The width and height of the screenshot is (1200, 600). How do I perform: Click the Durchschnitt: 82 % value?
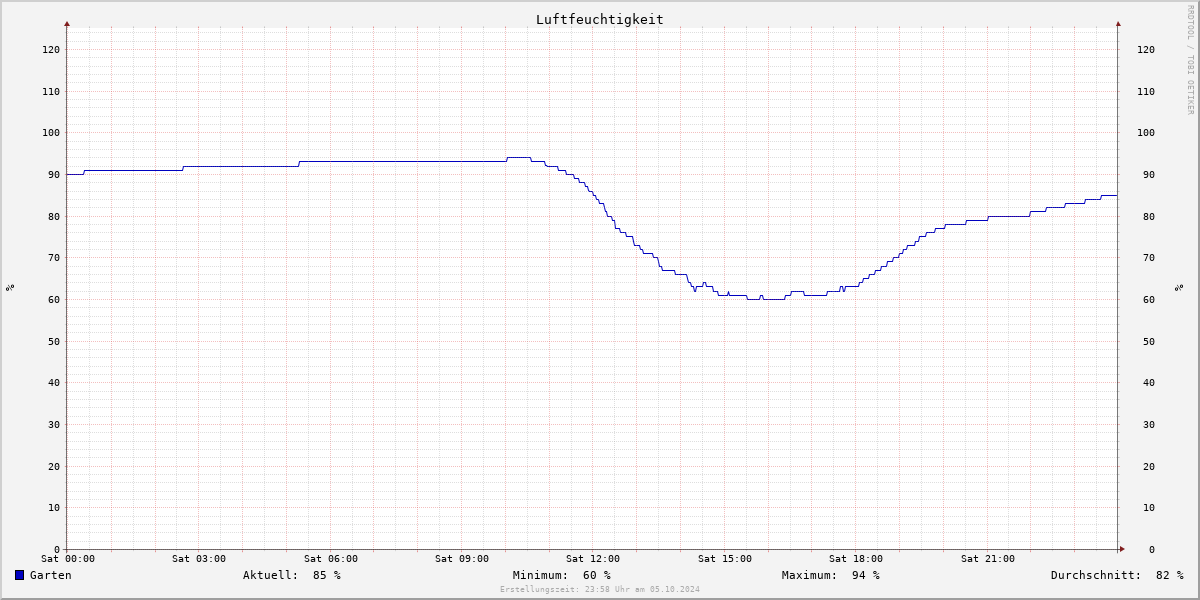pyautogui.click(x=1117, y=575)
